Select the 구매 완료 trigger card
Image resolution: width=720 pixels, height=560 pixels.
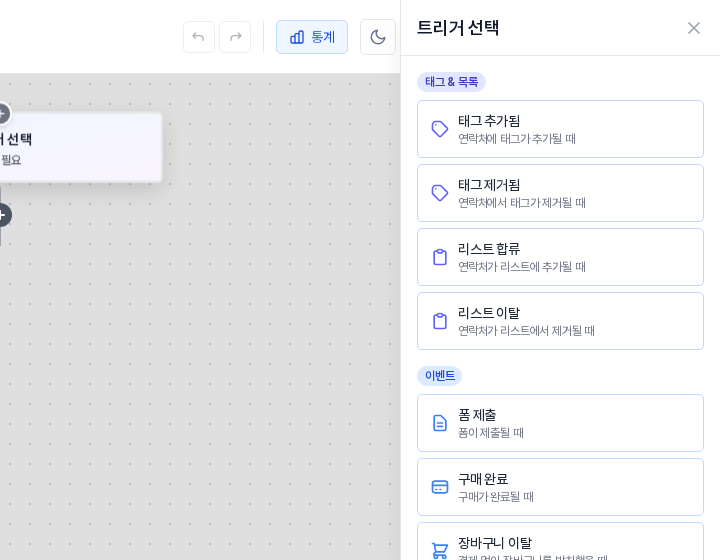pos(560,487)
